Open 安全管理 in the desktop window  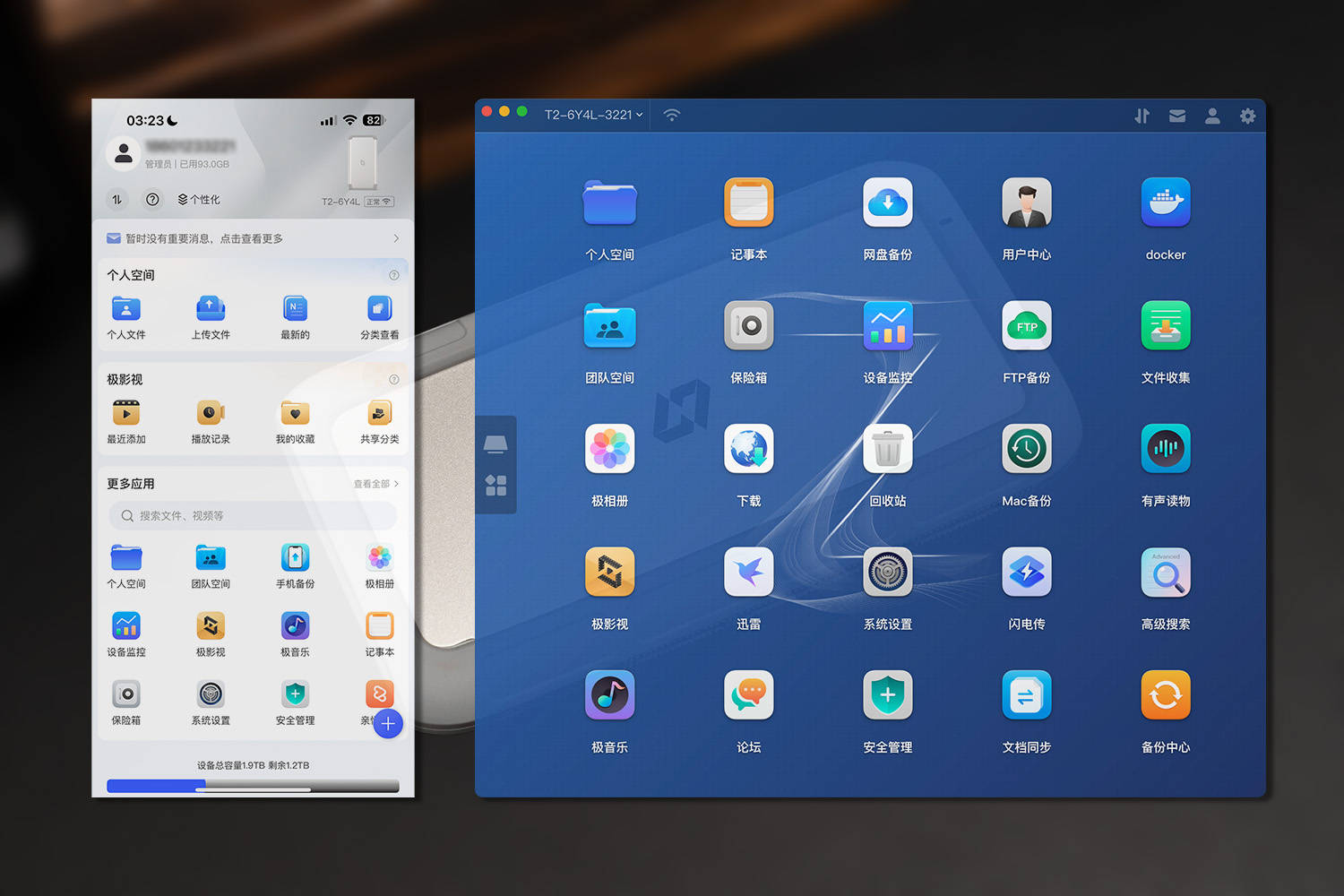(x=887, y=695)
